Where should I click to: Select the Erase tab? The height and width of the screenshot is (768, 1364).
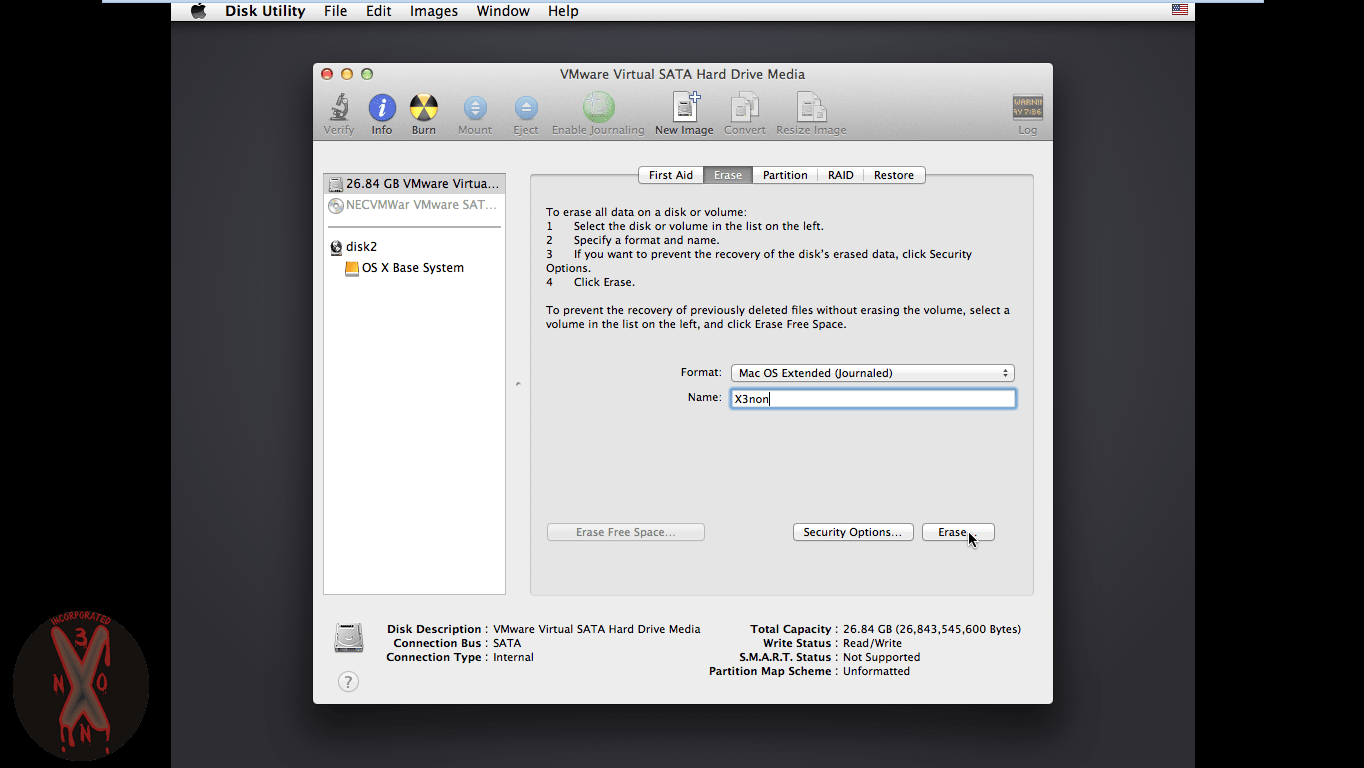pyautogui.click(x=728, y=175)
